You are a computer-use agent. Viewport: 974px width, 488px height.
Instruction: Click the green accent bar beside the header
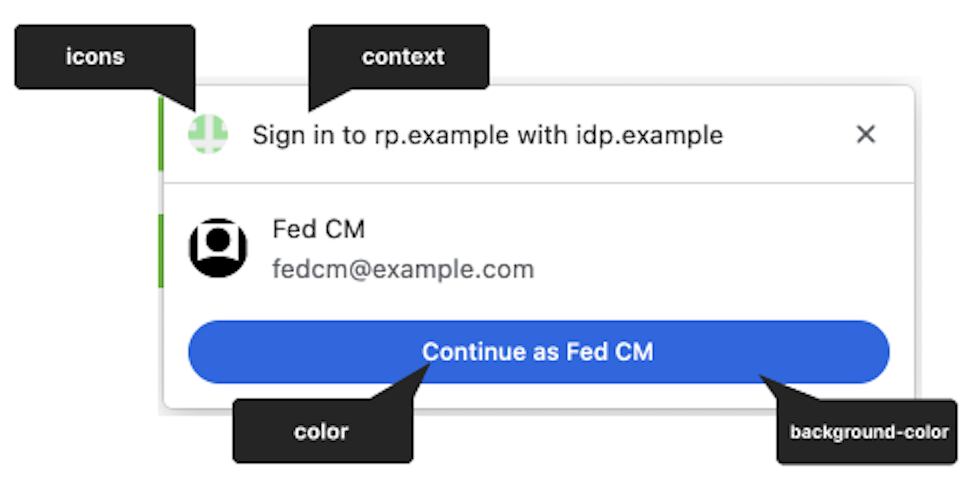[x=160, y=133]
